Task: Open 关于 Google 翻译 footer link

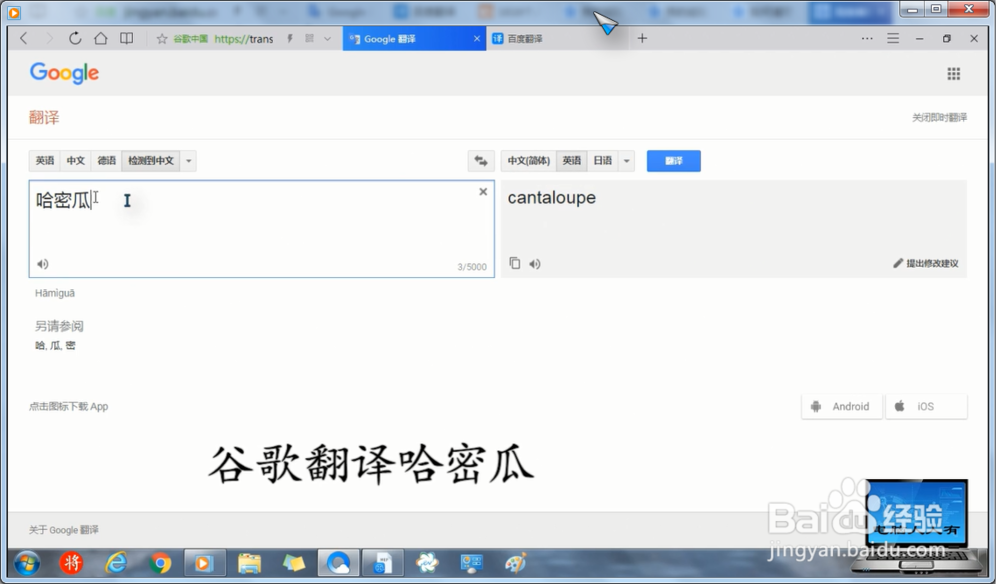Action: point(64,530)
